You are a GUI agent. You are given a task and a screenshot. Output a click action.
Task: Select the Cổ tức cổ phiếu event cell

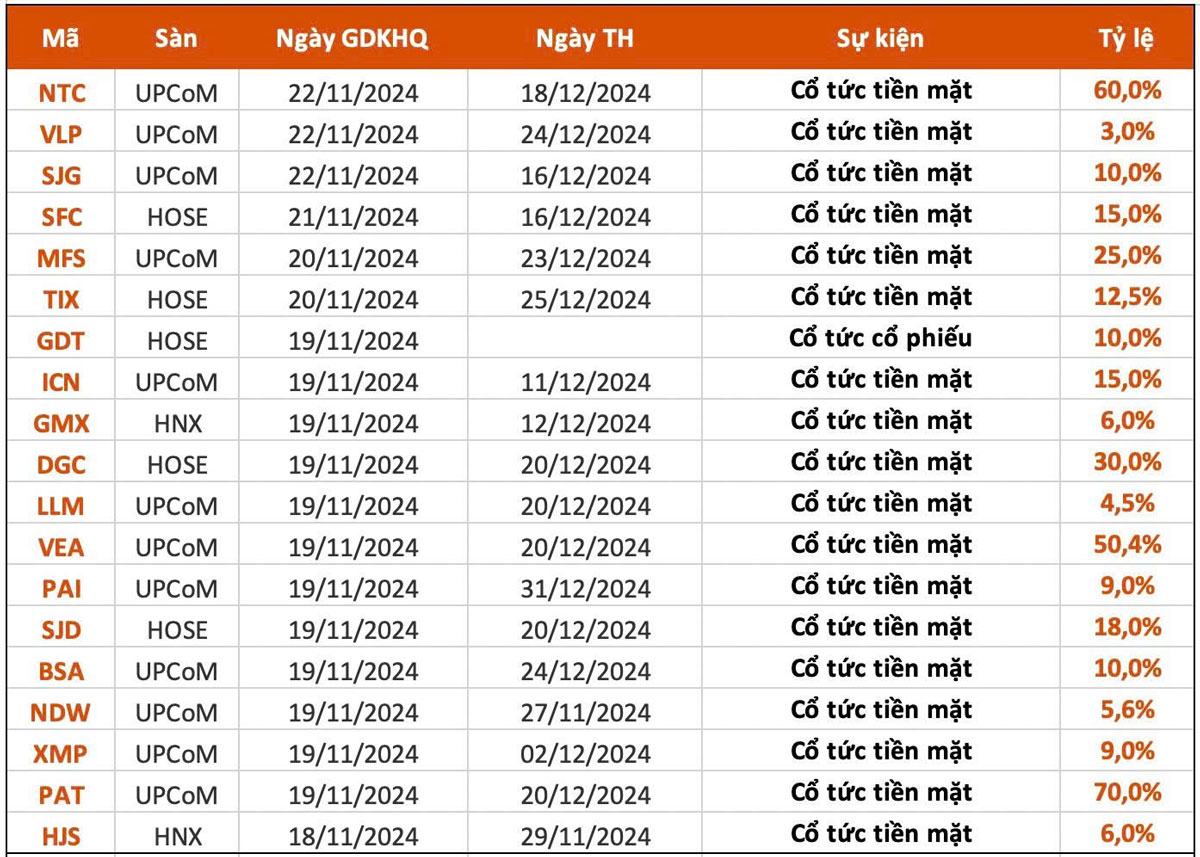click(880, 338)
